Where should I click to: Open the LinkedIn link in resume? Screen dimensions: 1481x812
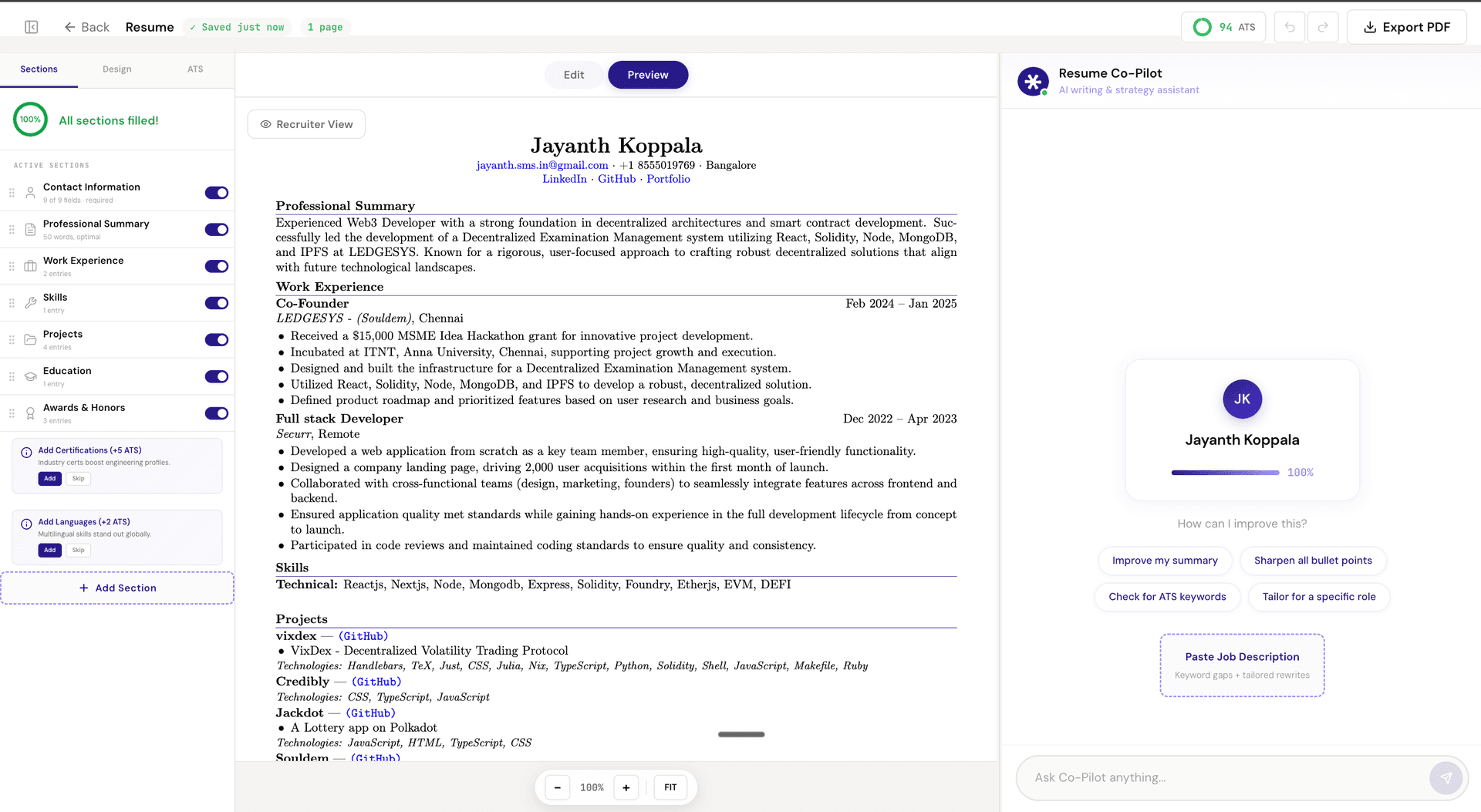click(x=565, y=179)
